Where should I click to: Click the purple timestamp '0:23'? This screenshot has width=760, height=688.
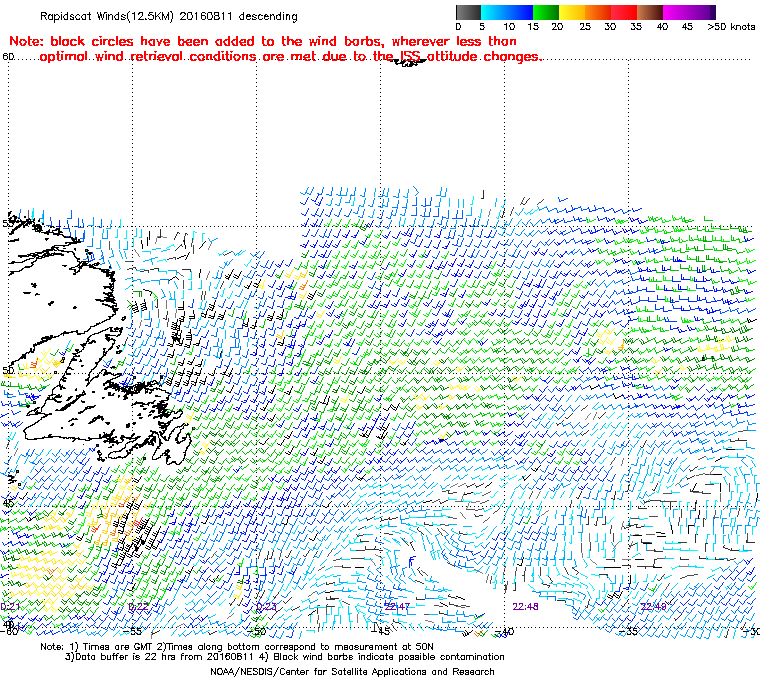tap(266, 607)
